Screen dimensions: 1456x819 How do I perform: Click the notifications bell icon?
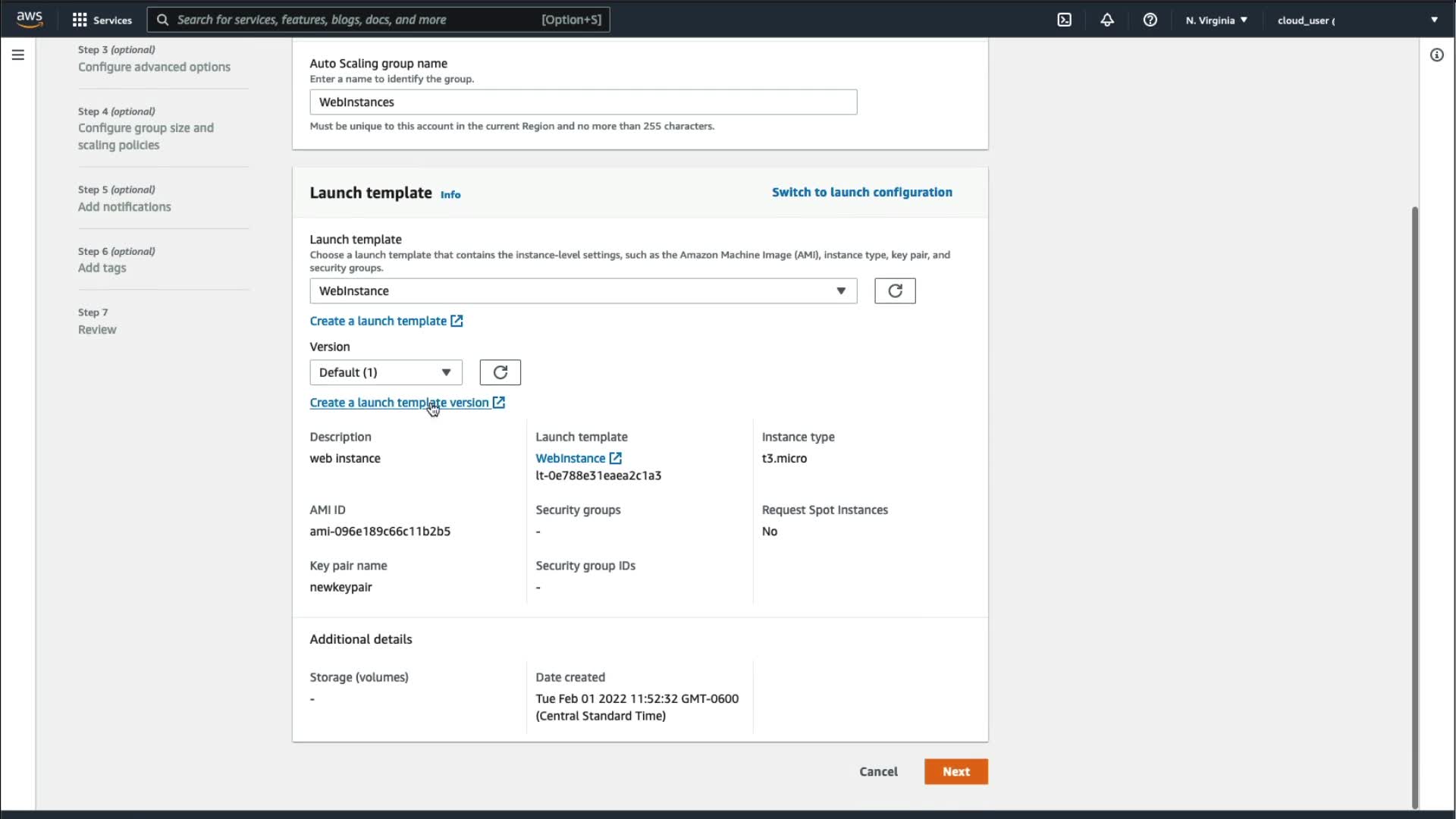pos(1107,20)
